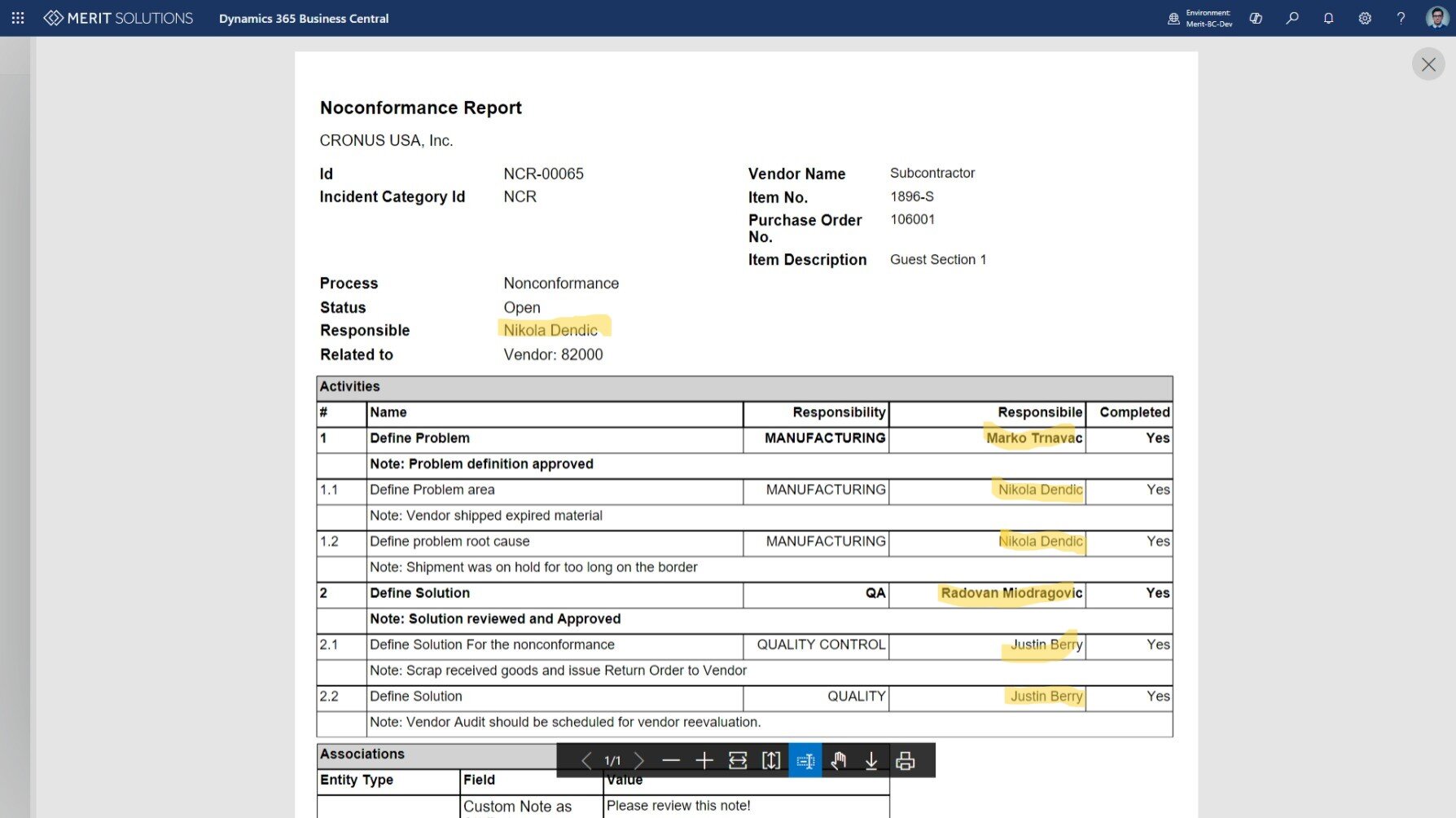Open the app launcher waffle menu

click(x=18, y=18)
